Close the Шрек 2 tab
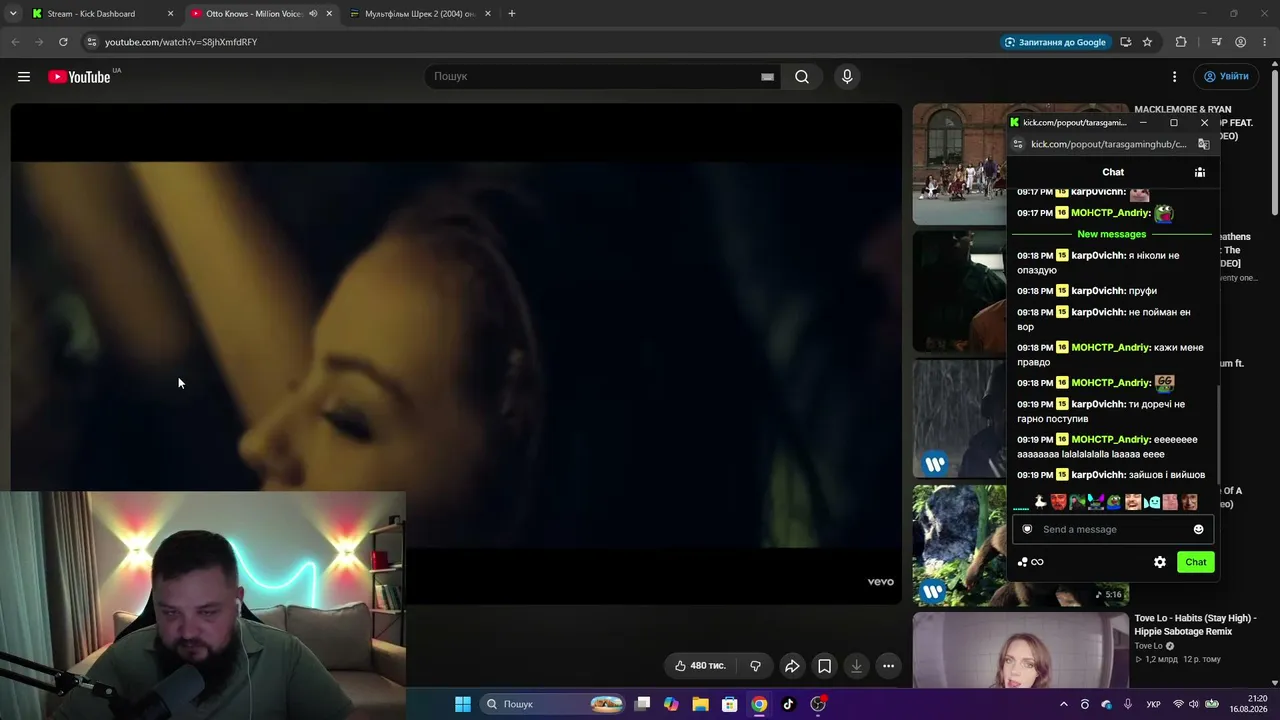Viewport: 1280px width, 720px height. click(488, 14)
